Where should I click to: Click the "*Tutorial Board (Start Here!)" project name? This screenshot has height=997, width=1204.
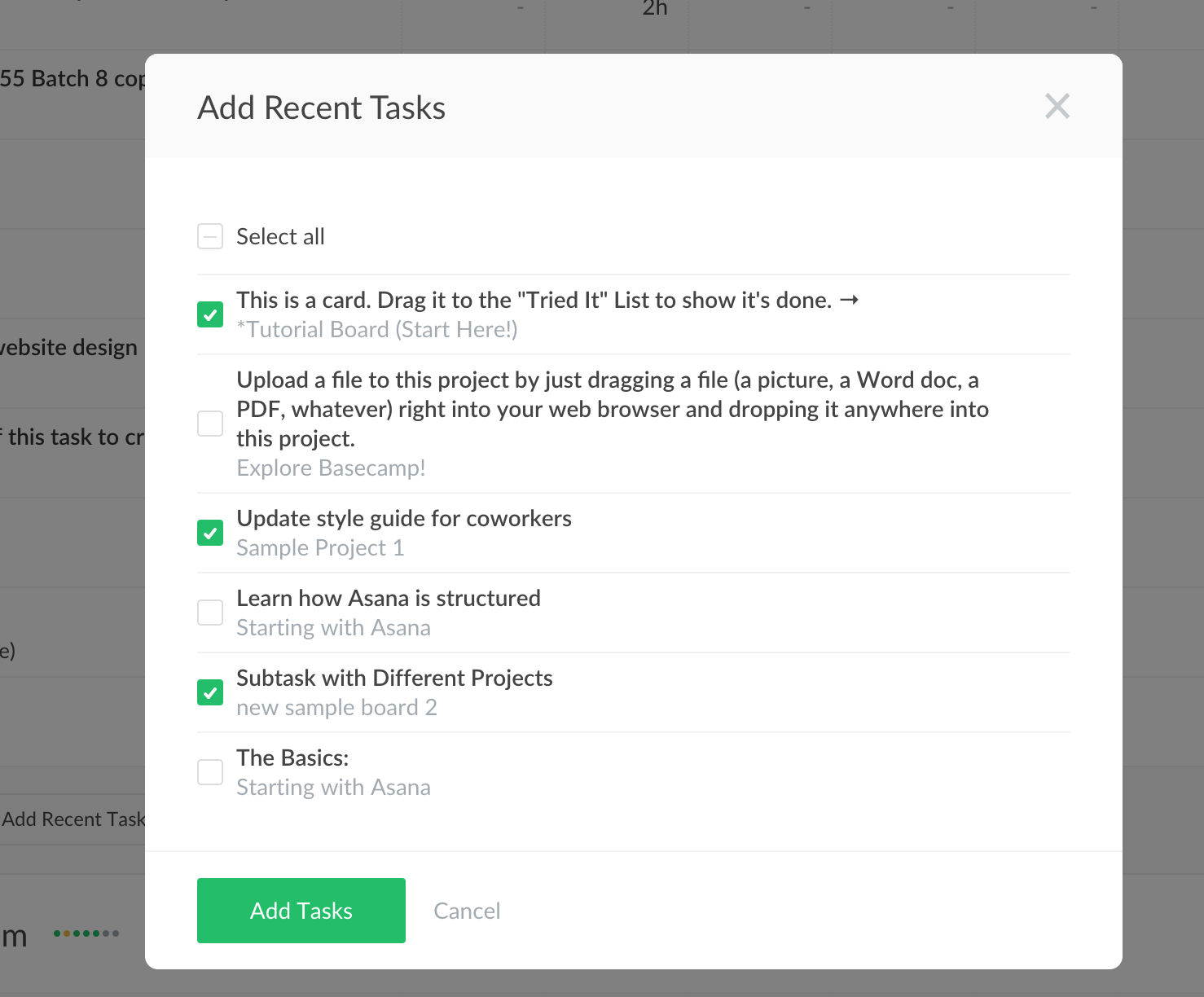point(377,330)
